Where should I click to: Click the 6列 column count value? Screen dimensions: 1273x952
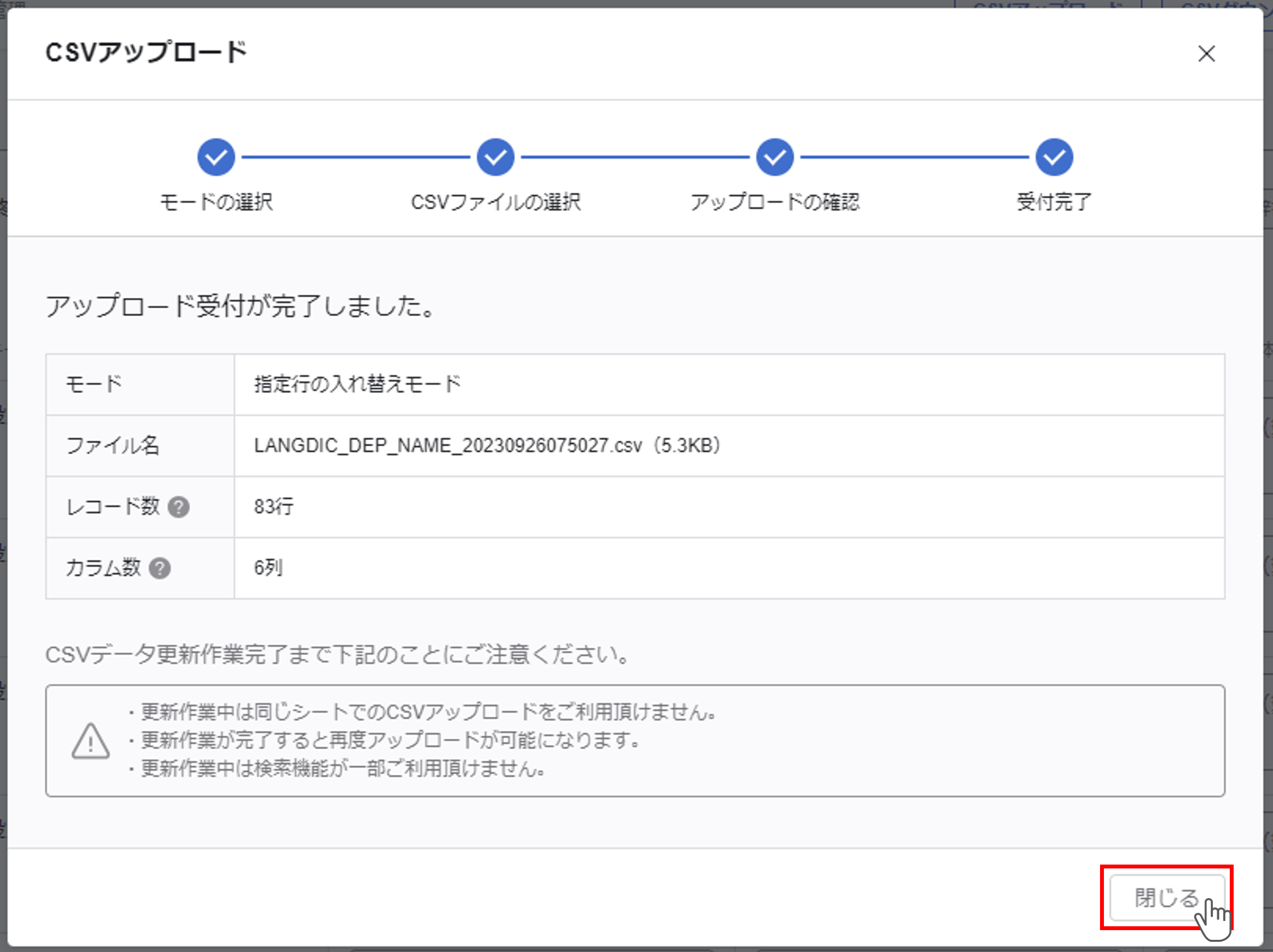268,568
